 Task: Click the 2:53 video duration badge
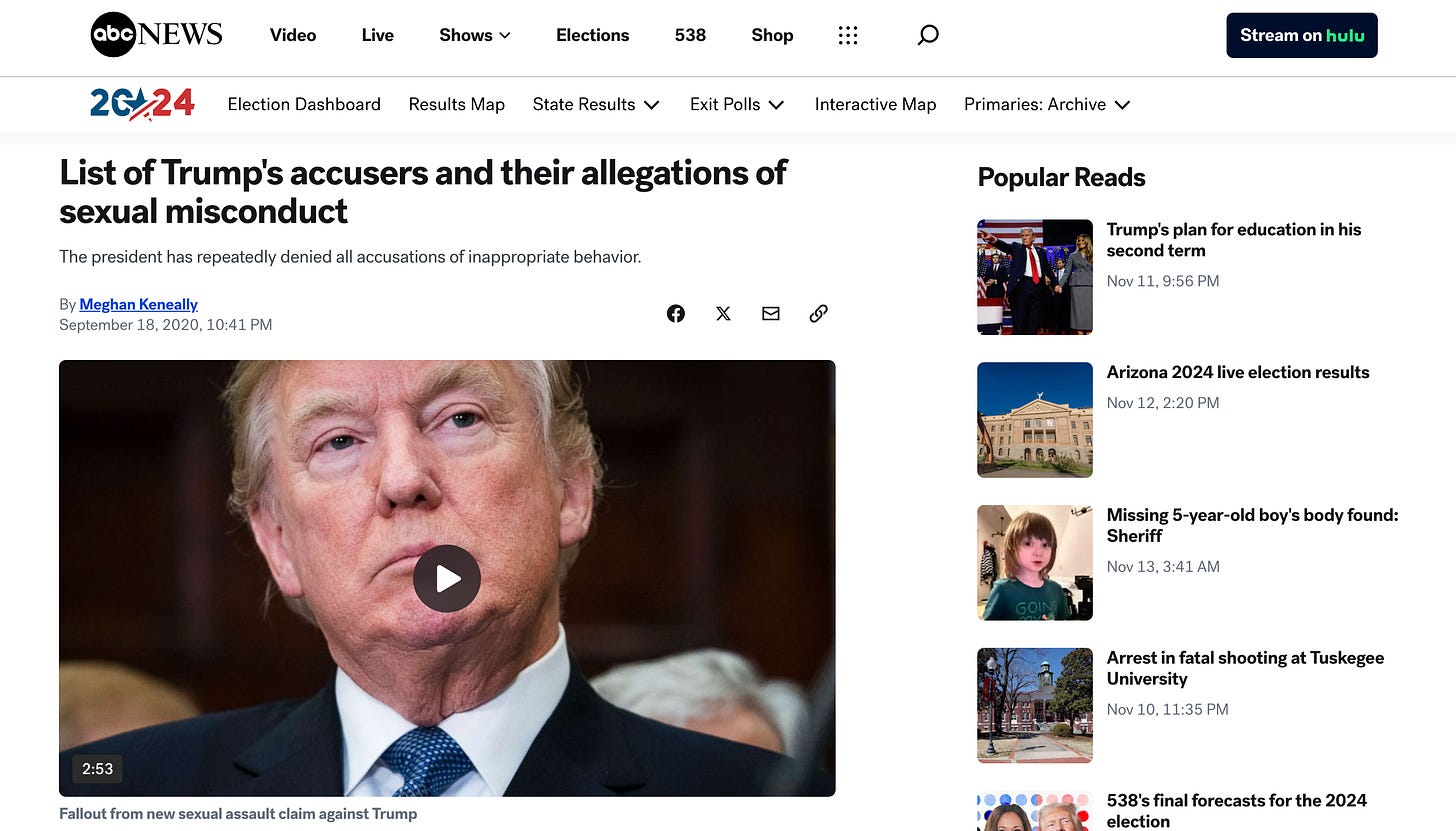(98, 769)
